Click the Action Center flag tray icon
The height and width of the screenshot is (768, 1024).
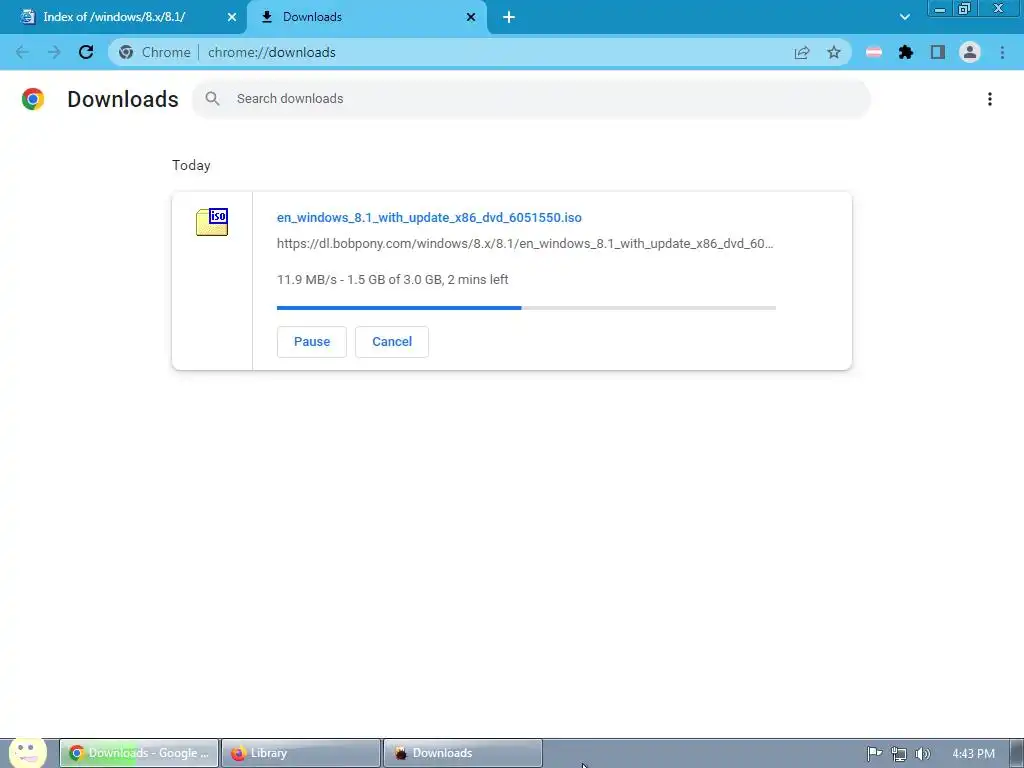874,754
